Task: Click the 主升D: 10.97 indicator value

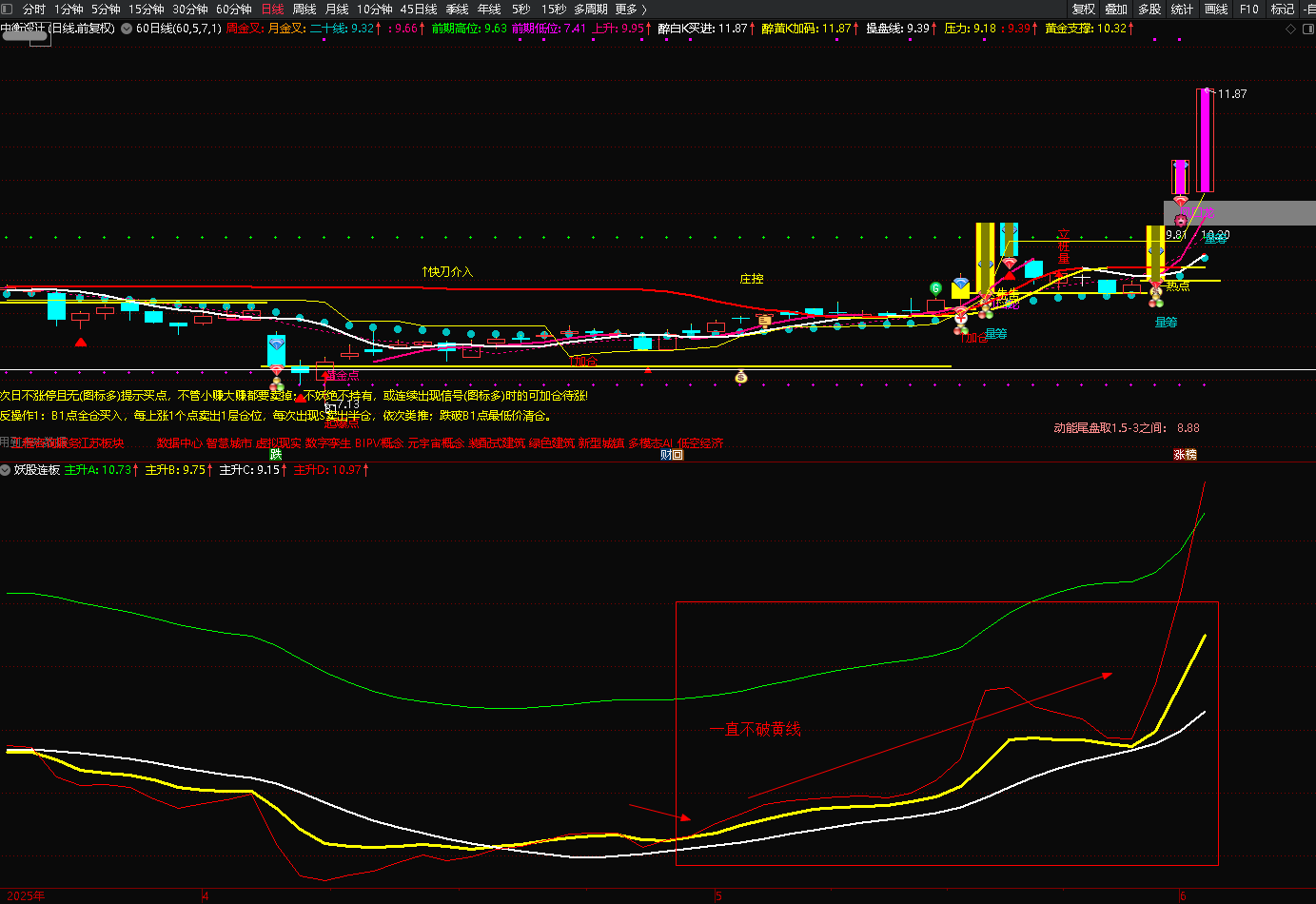Action: (x=331, y=470)
